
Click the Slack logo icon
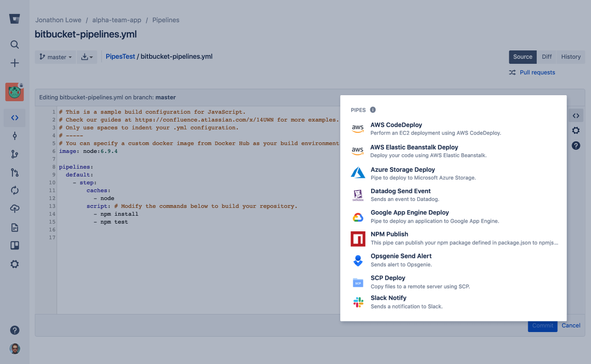(x=358, y=302)
